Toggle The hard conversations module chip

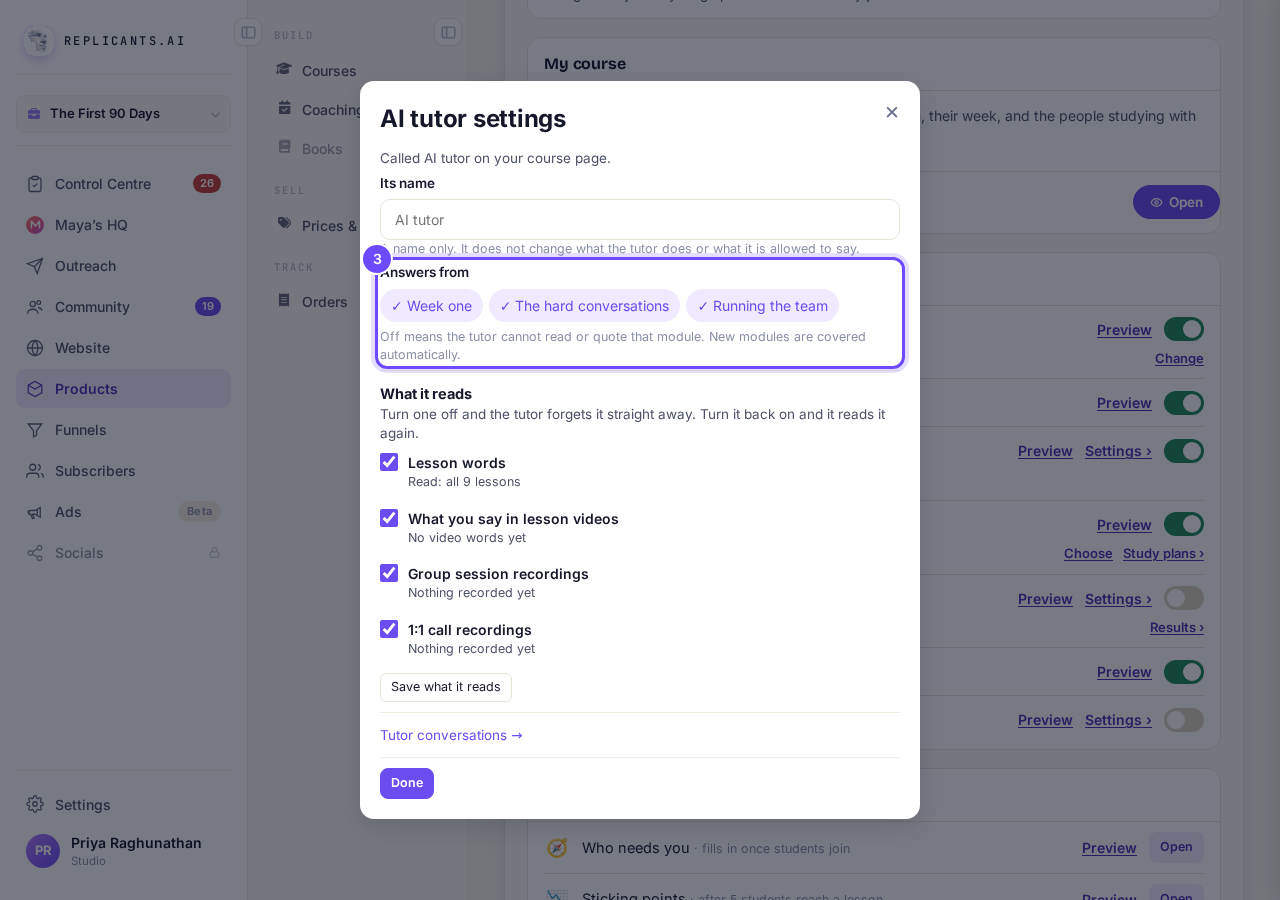click(584, 306)
